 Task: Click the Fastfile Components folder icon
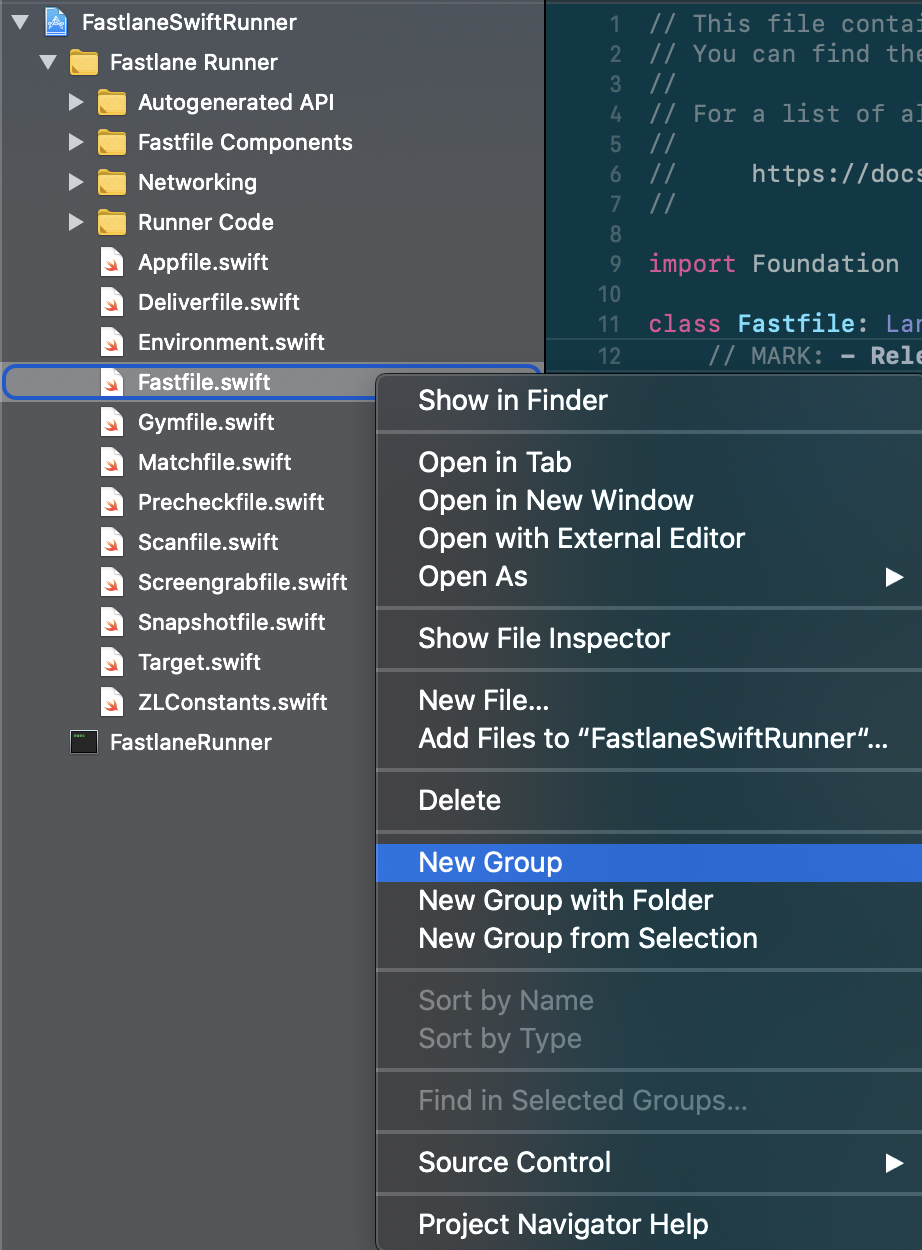click(112, 142)
